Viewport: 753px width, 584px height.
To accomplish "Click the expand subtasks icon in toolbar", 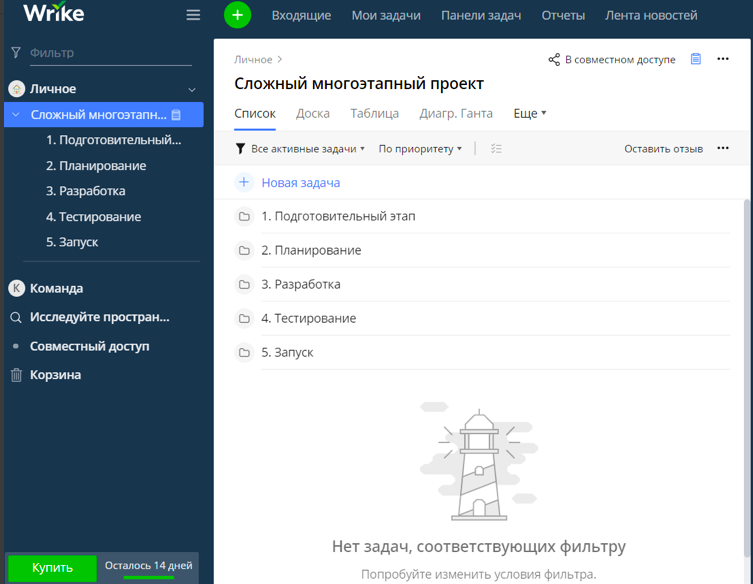I will [x=496, y=149].
